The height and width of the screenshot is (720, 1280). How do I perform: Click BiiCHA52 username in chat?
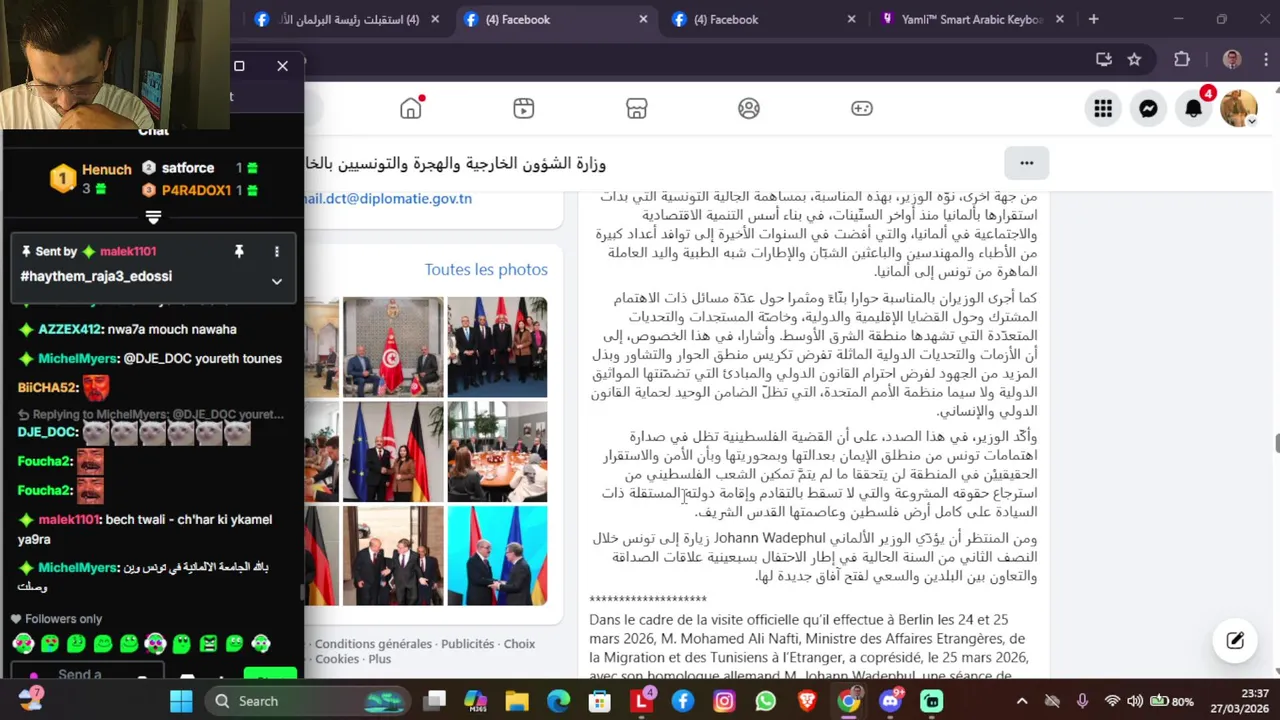click(47, 387)
